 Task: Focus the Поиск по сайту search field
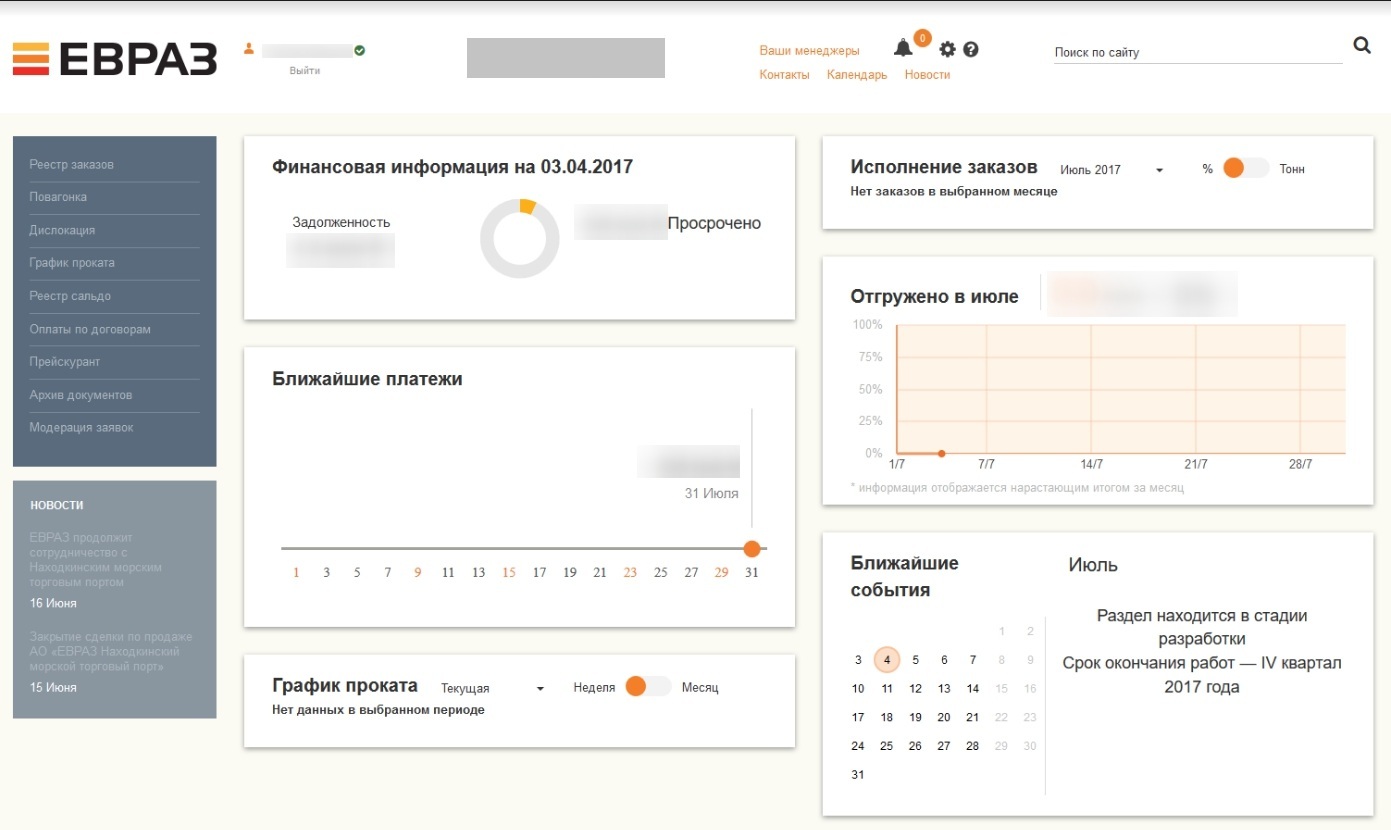(x=1198, y=52)
